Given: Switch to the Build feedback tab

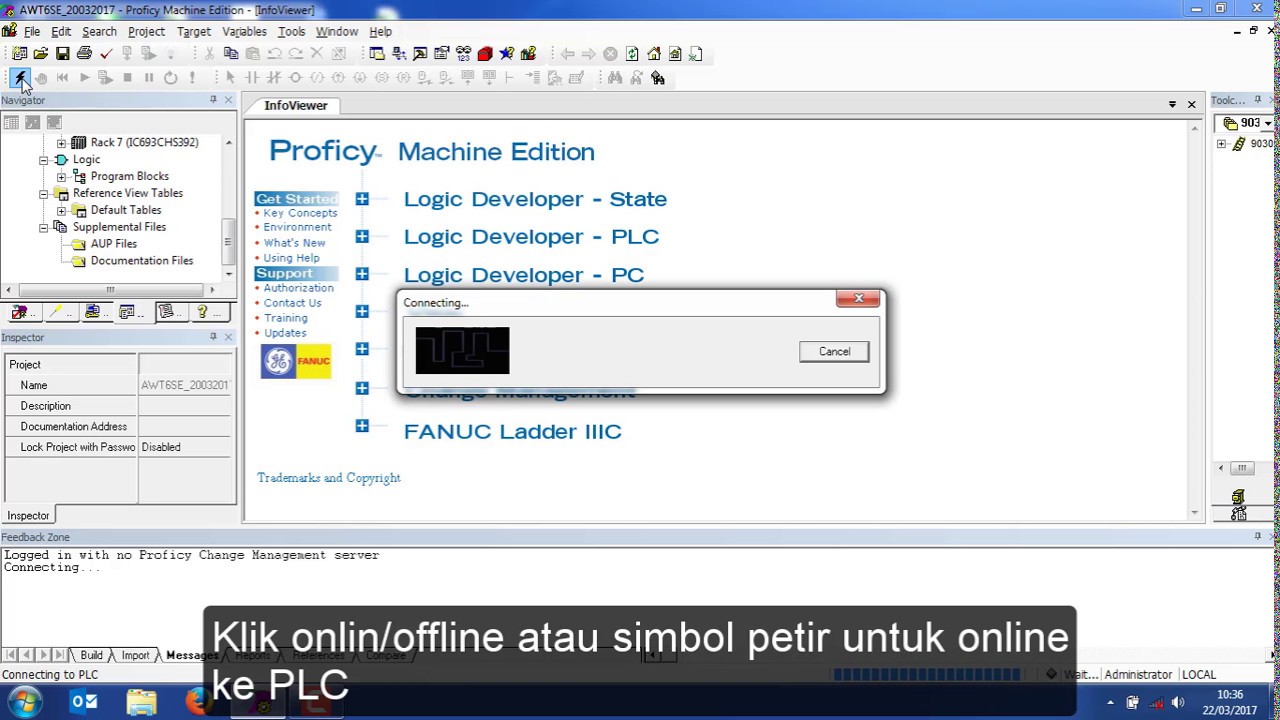Looking at the screenshot, I should click(x=91, y=655).
